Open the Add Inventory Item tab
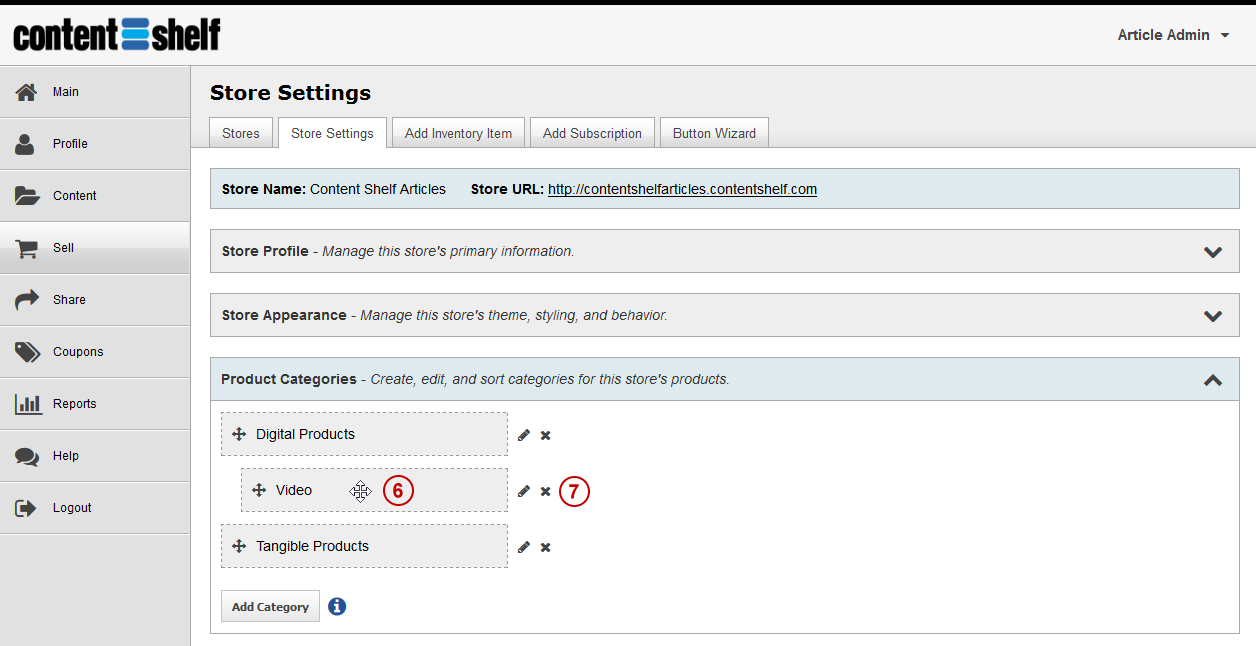Screen dimensions: 1256x646 point(458,133)
